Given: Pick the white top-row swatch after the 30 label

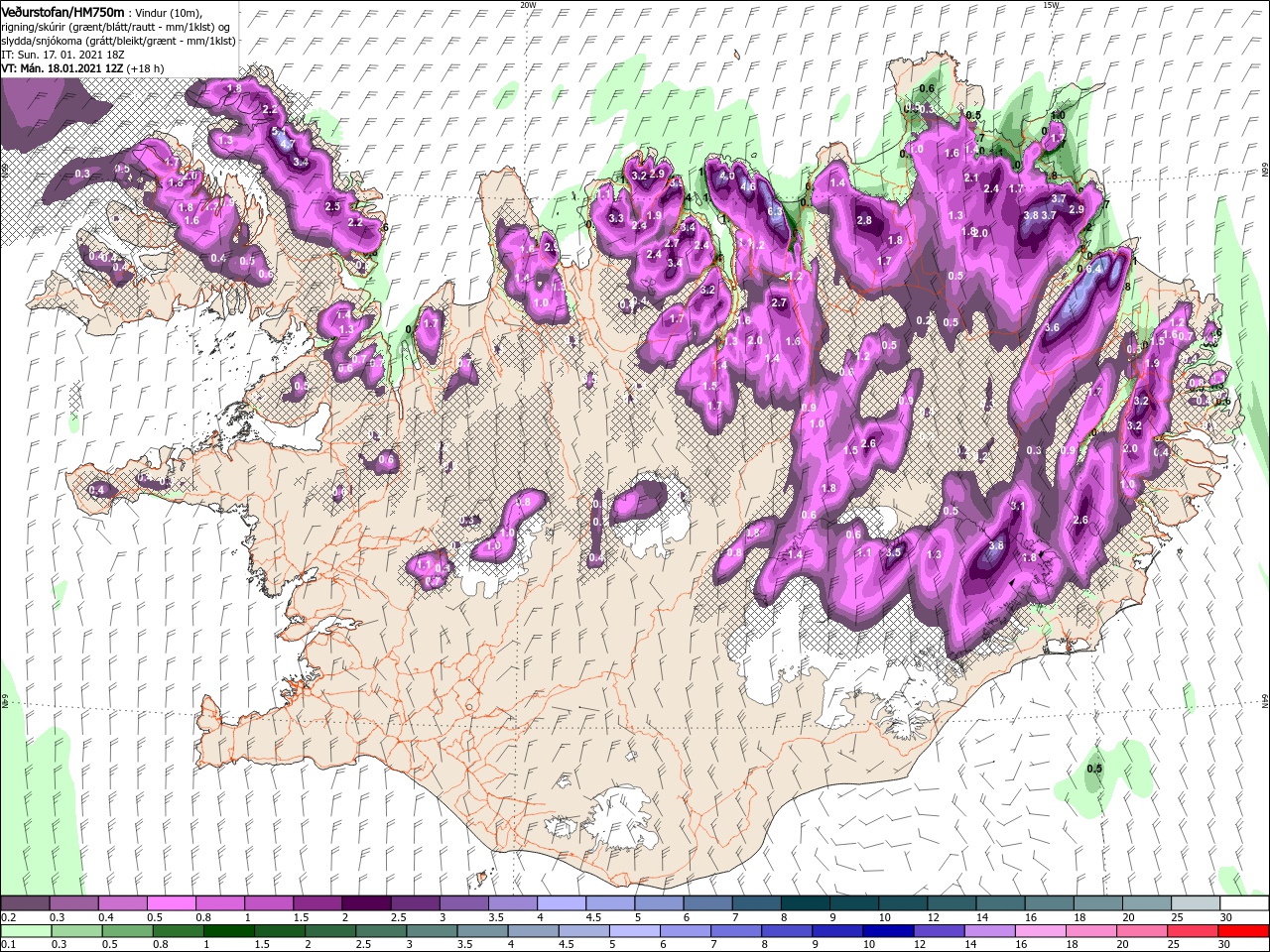Looking at the screenshot, I should click(x=1244, y=903).
